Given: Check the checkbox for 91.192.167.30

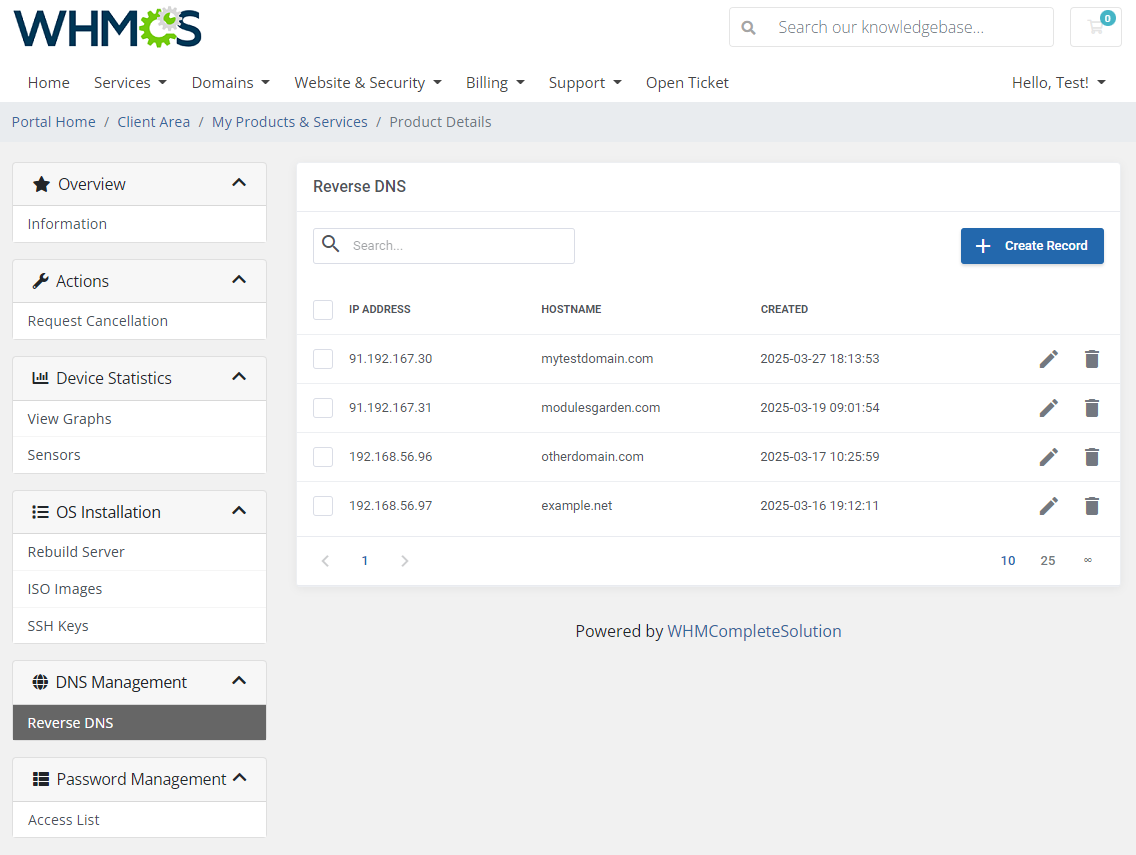Looking at the screenshot, I should tap(323, 359).
